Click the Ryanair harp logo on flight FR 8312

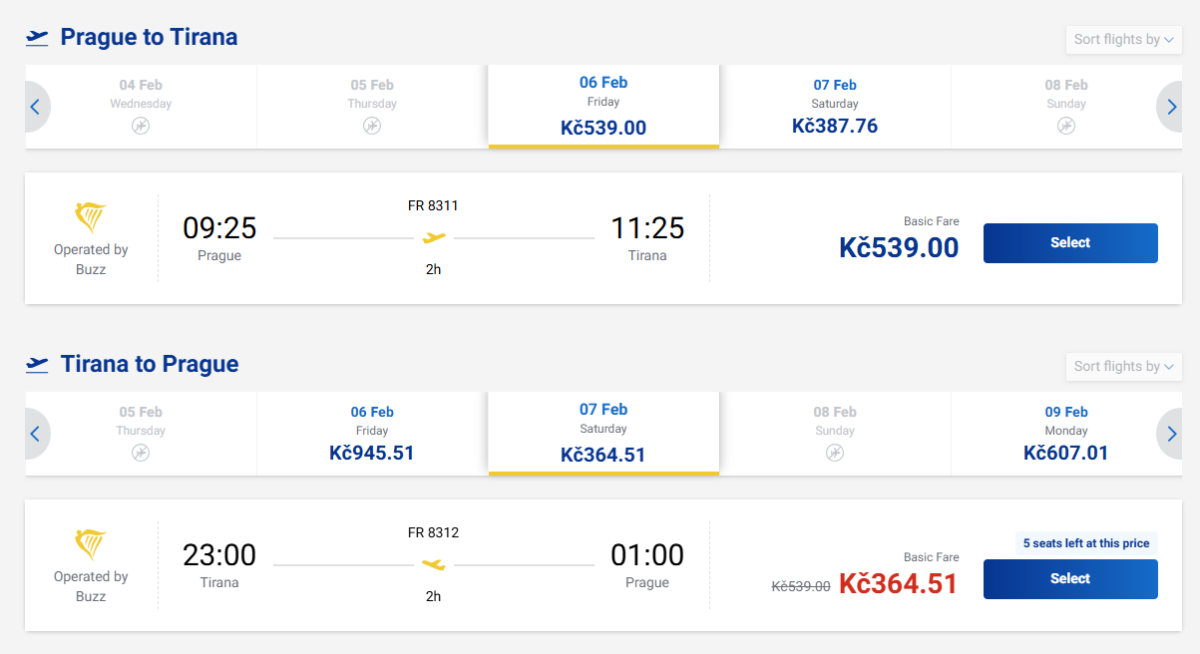coord(91,544)
